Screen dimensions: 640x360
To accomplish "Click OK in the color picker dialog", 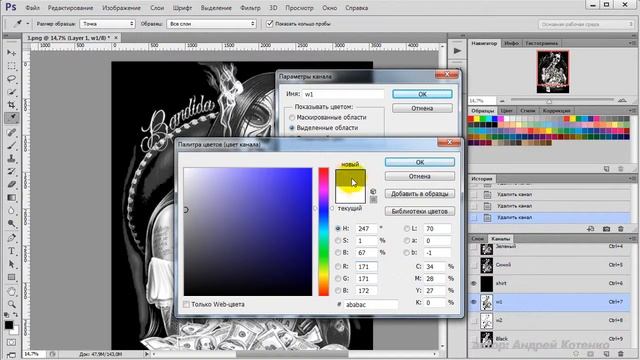I will pos(420,162).
